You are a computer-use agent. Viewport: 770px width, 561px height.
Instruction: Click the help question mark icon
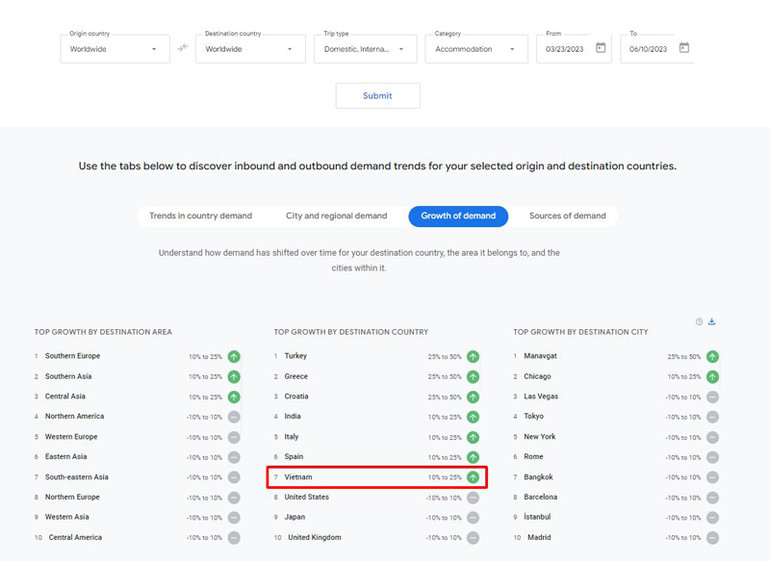tap(699, 322)
